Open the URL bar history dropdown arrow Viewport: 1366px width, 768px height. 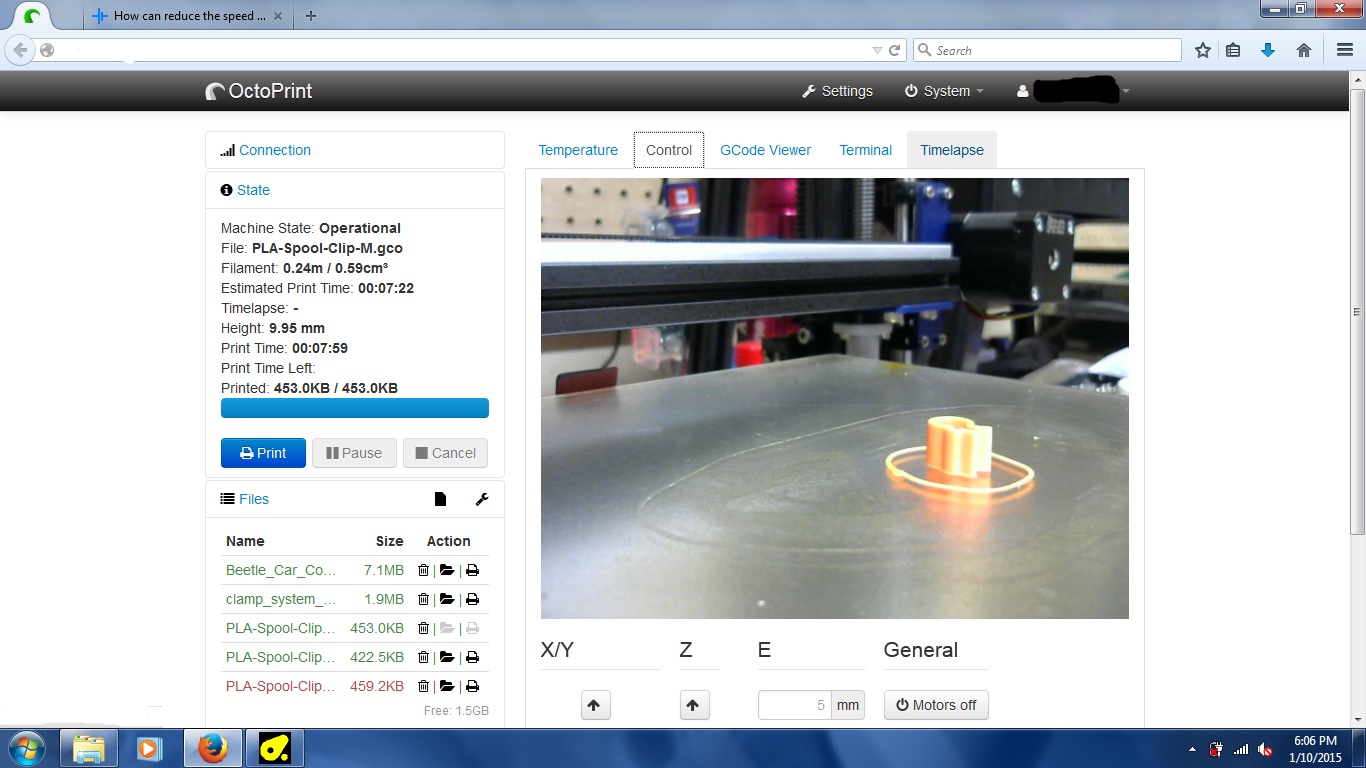[x=877, y=50]
